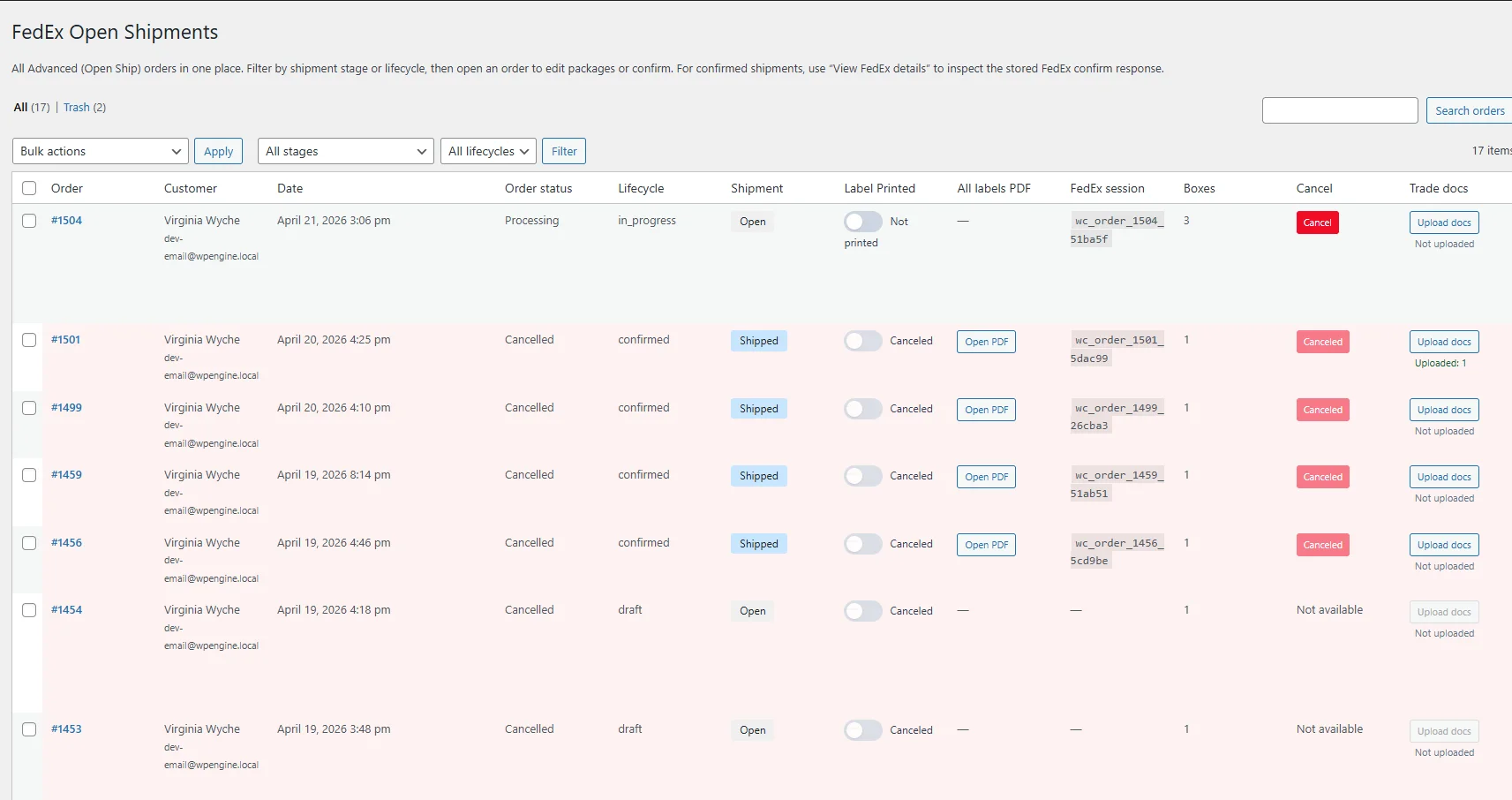
Task: Click the 'Processing' order status cell
Action: (x=531, y=221)
